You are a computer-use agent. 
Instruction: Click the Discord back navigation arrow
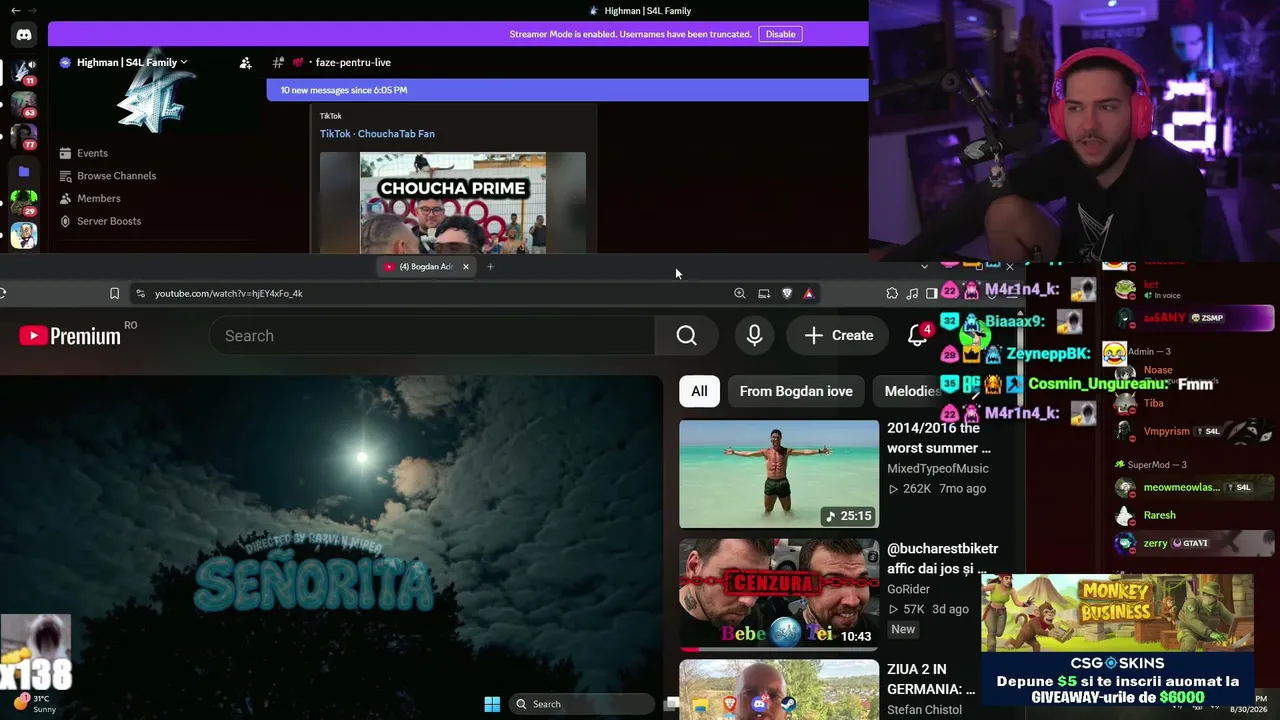click(x=15, y=11)
